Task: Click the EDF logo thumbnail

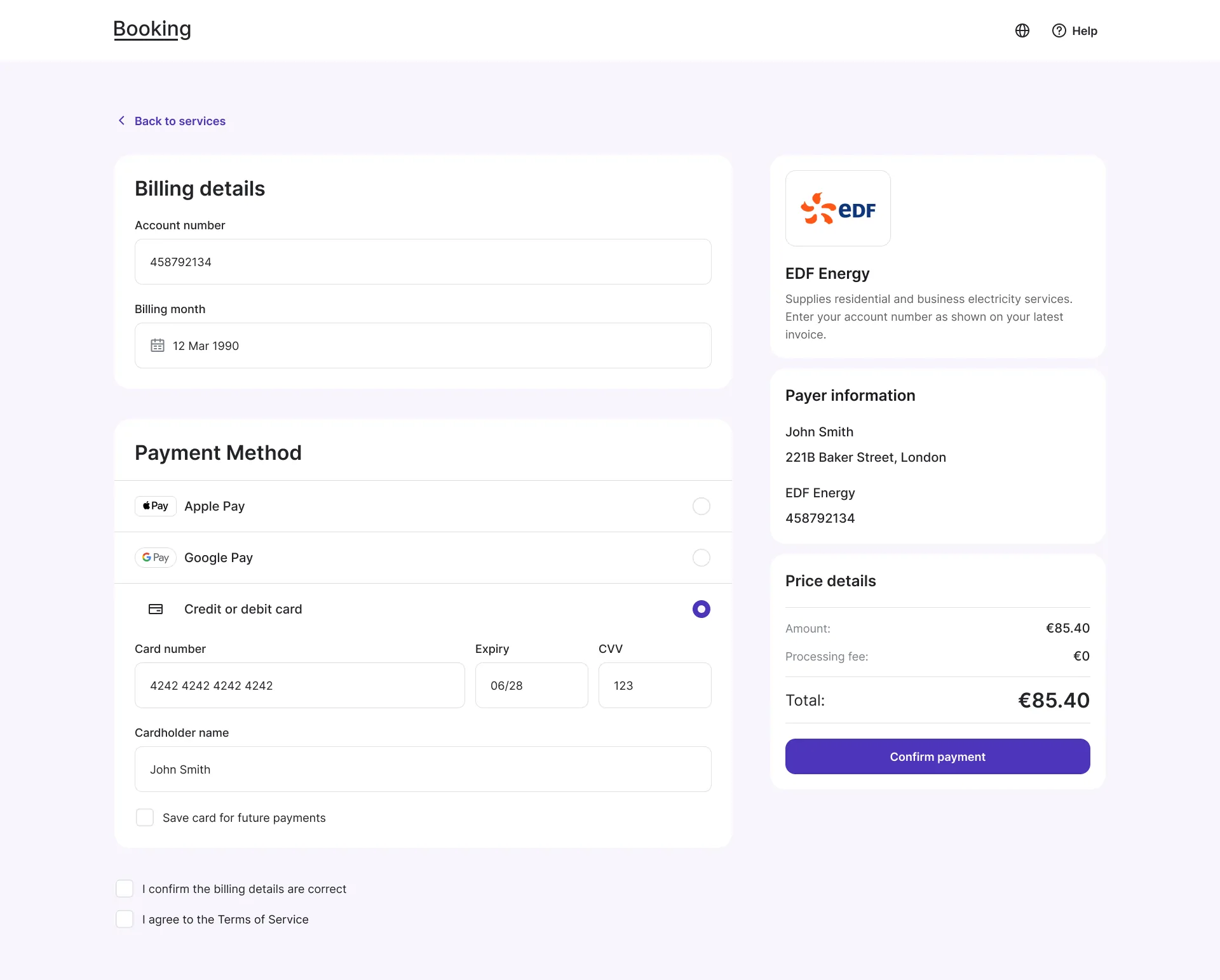Action: pos(837,208)
